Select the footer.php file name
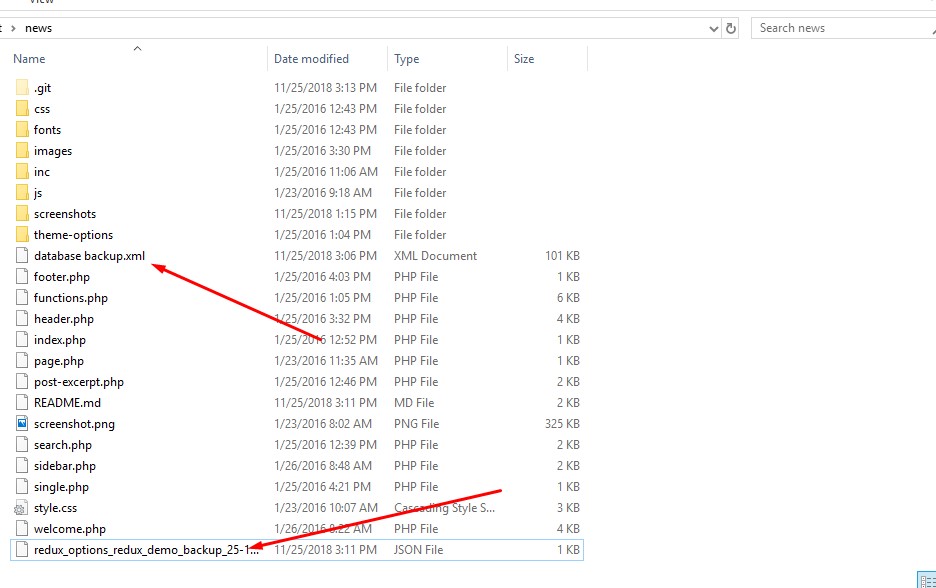The image size is (936, 588). pyautogui.click(x=61, y=277)
